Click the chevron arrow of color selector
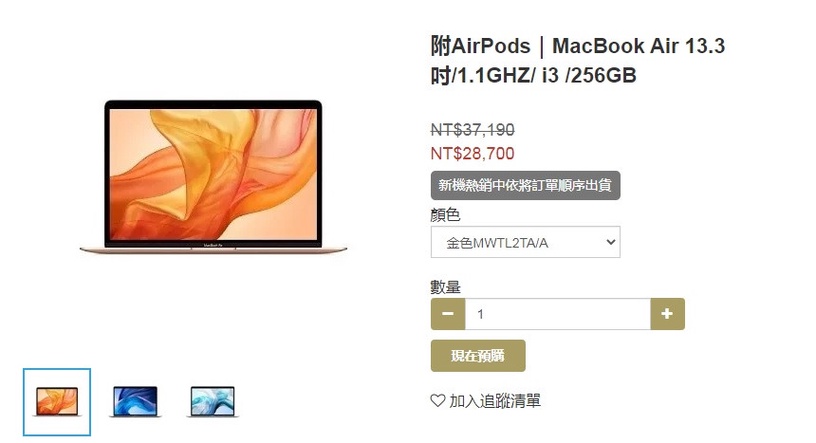The width and height of the screenshot is (816, 443). pyautogui.click(x=611, y=242)
